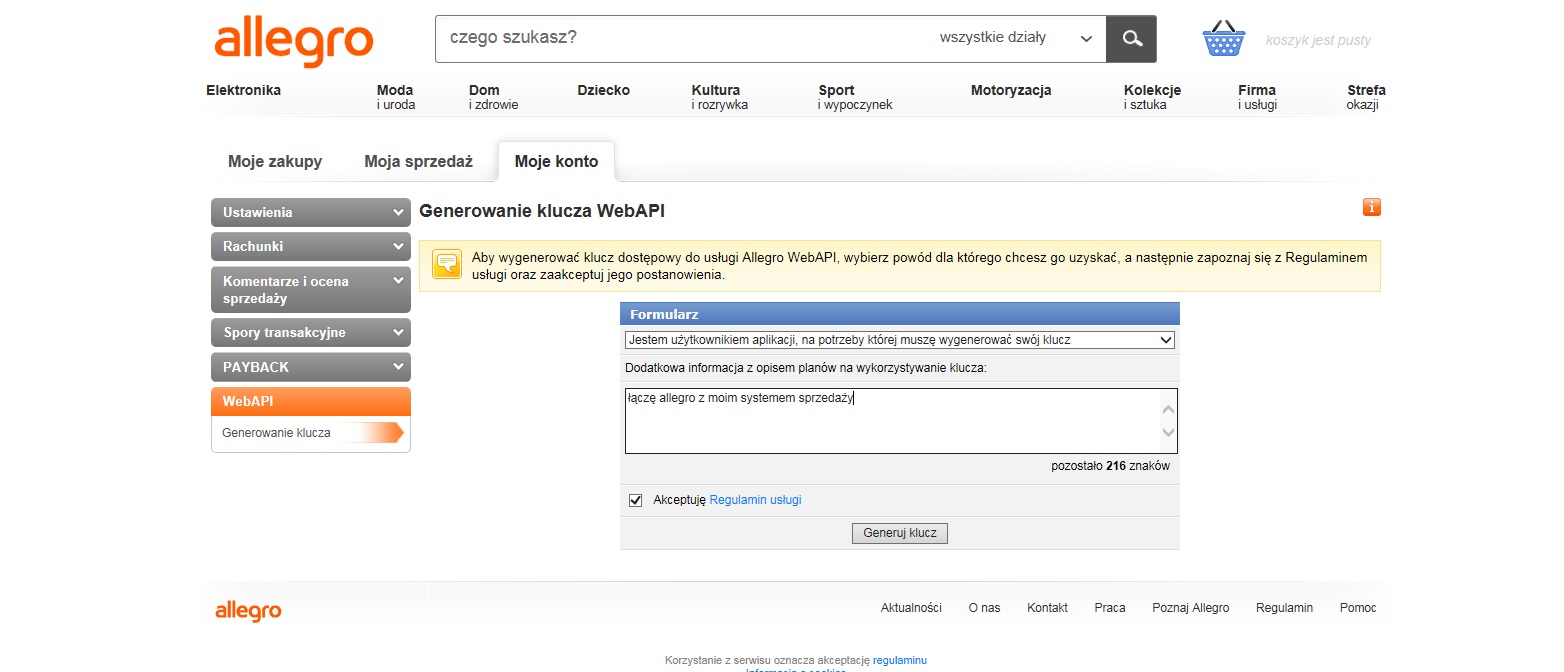This screenshot has height=672, width=1564.
Task: Click the O nas footer link
Action: [x=984, y=608]
